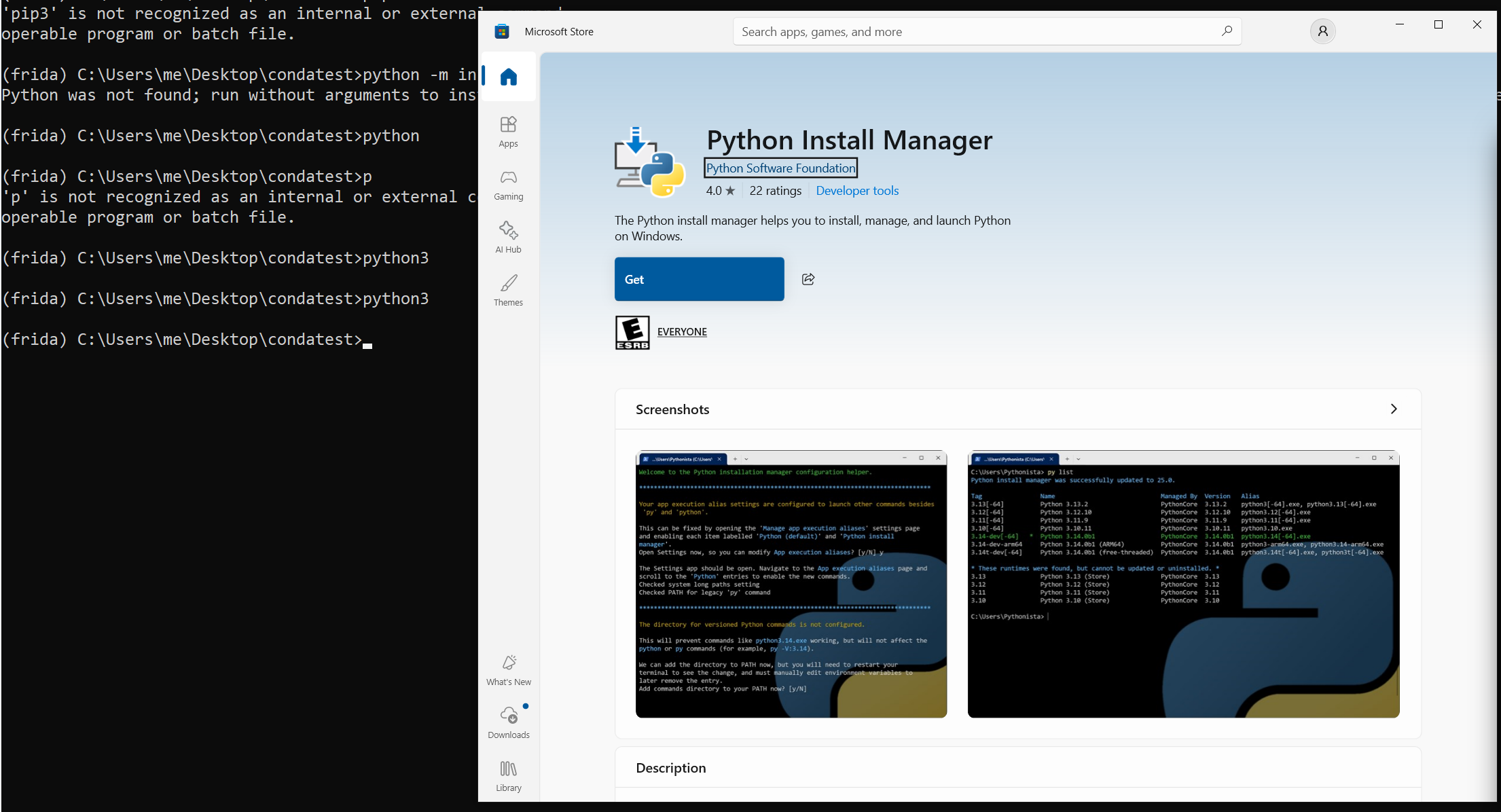Expand the Screenshots section chevron

(x=1394, y=409)
